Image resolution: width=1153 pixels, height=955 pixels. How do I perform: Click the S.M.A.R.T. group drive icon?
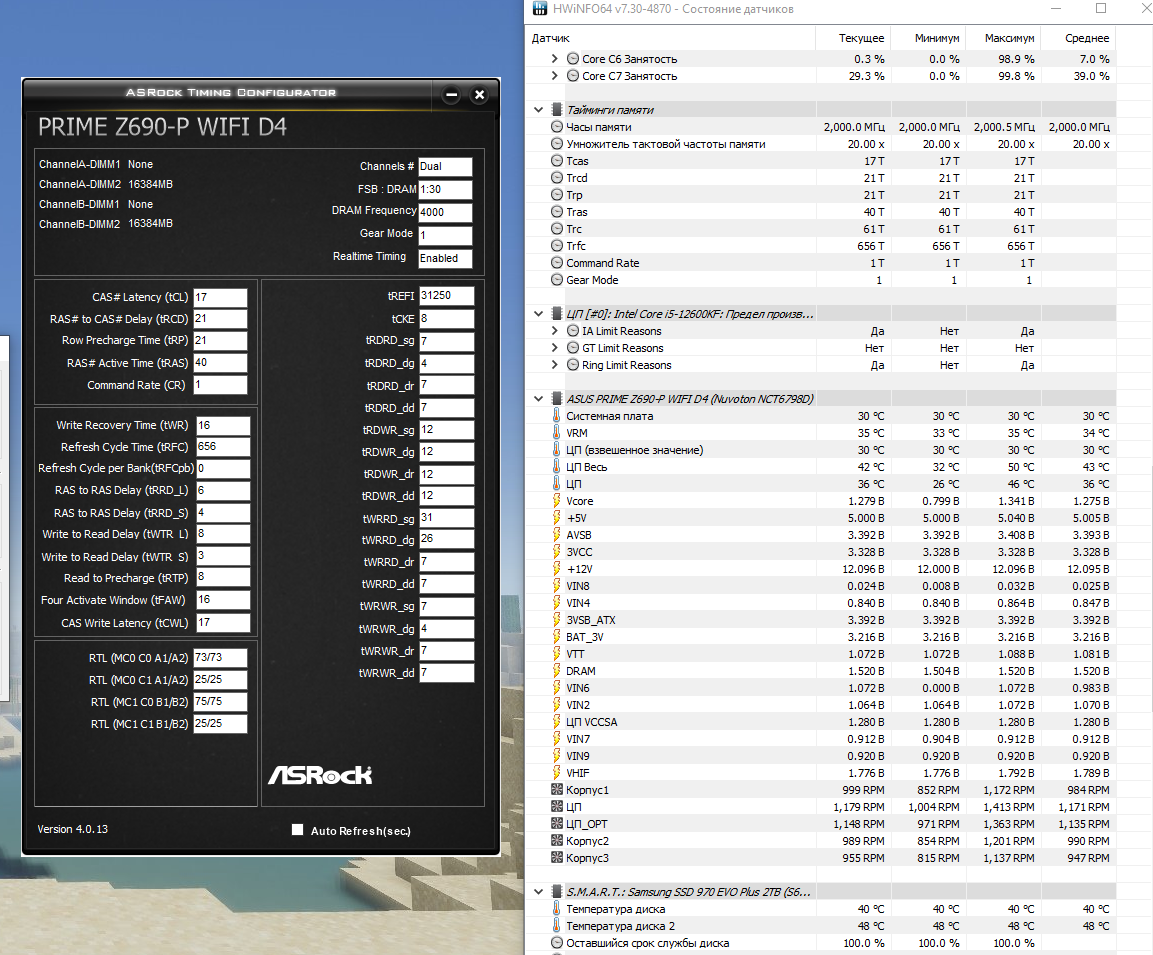pos(557,892)
